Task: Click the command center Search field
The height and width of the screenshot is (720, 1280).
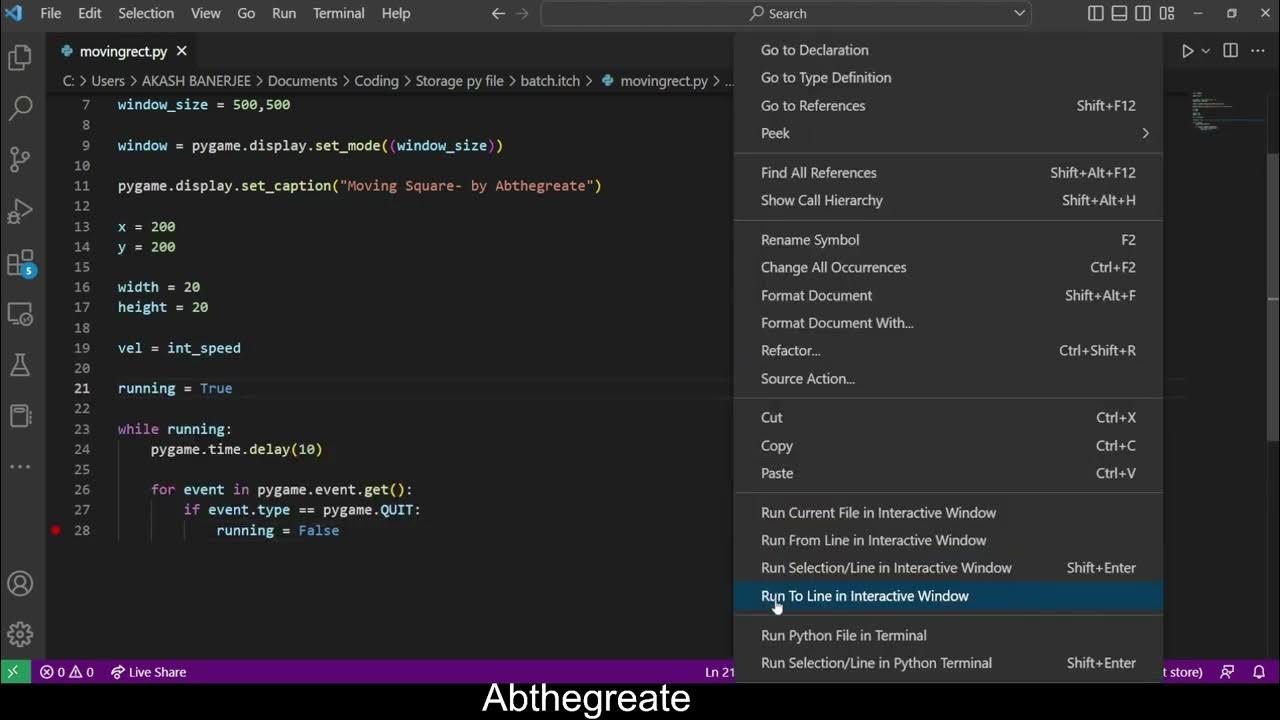Action: 786,13
